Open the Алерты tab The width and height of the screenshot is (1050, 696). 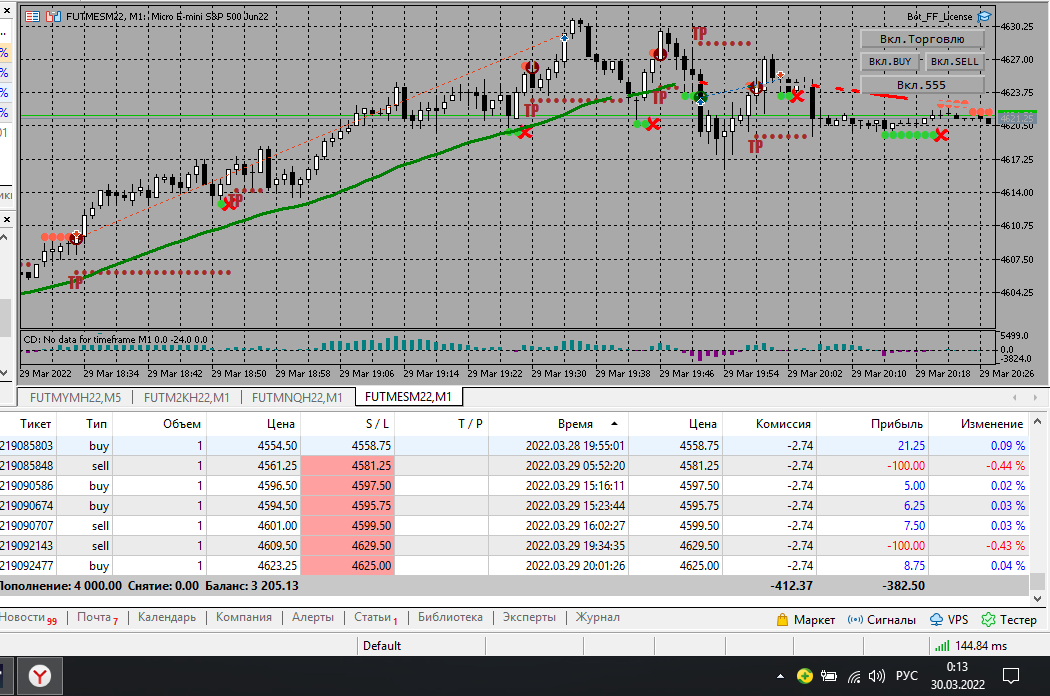313,618
